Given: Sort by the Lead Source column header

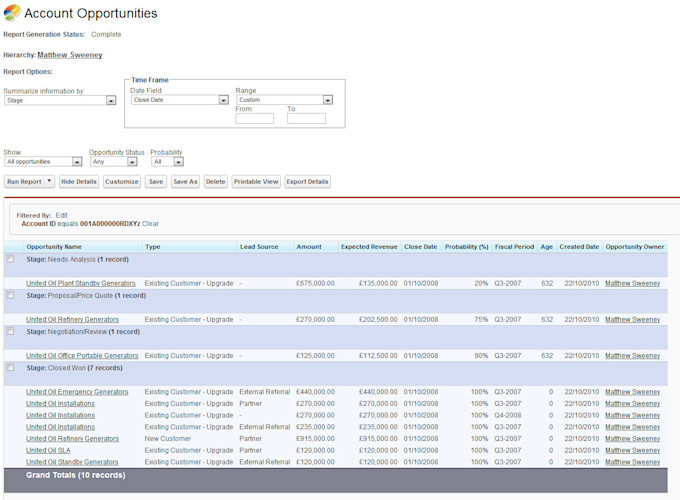Looking at the screenshot, I should pos(259,246).
